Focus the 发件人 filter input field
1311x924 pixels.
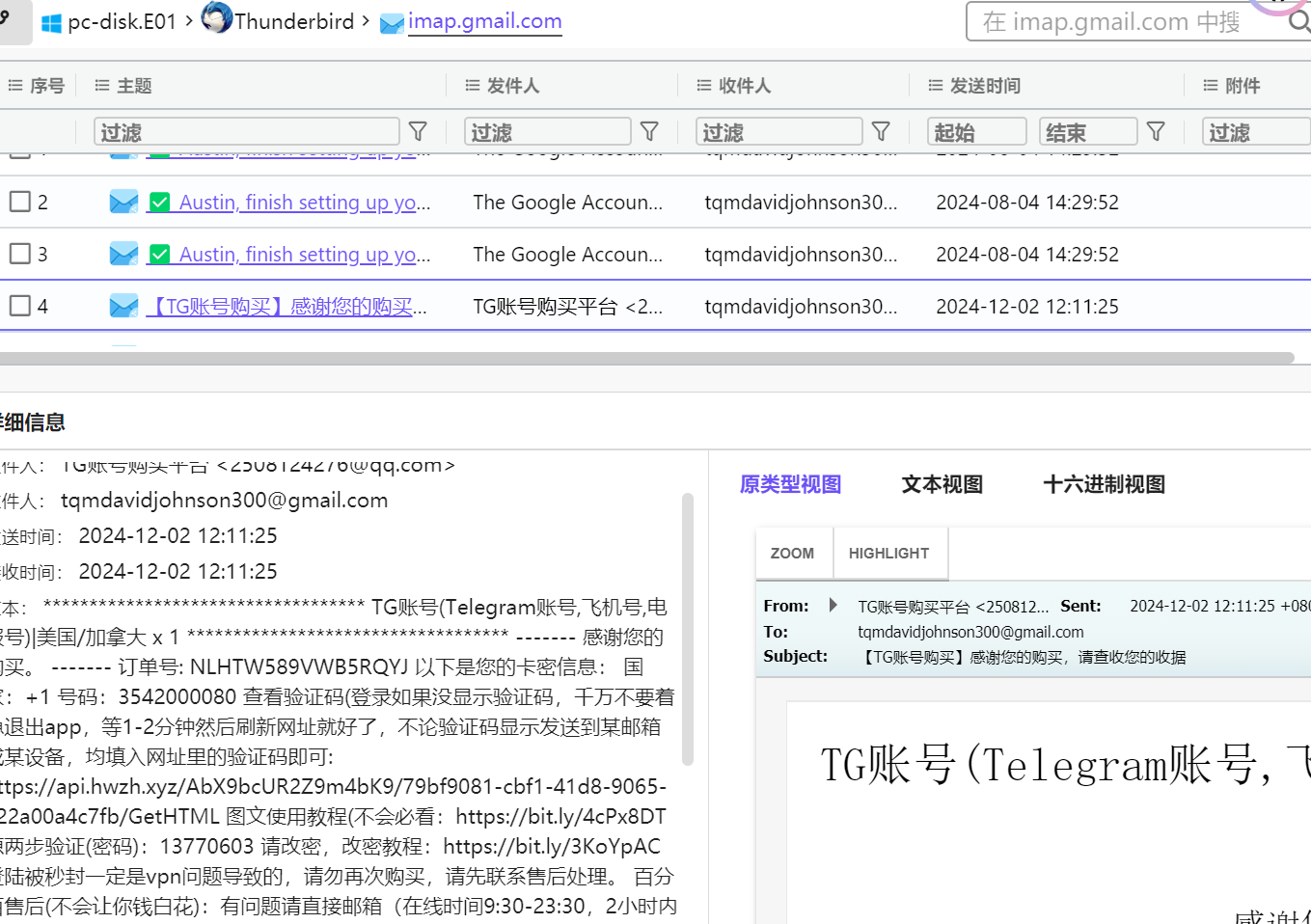point(547,131)
